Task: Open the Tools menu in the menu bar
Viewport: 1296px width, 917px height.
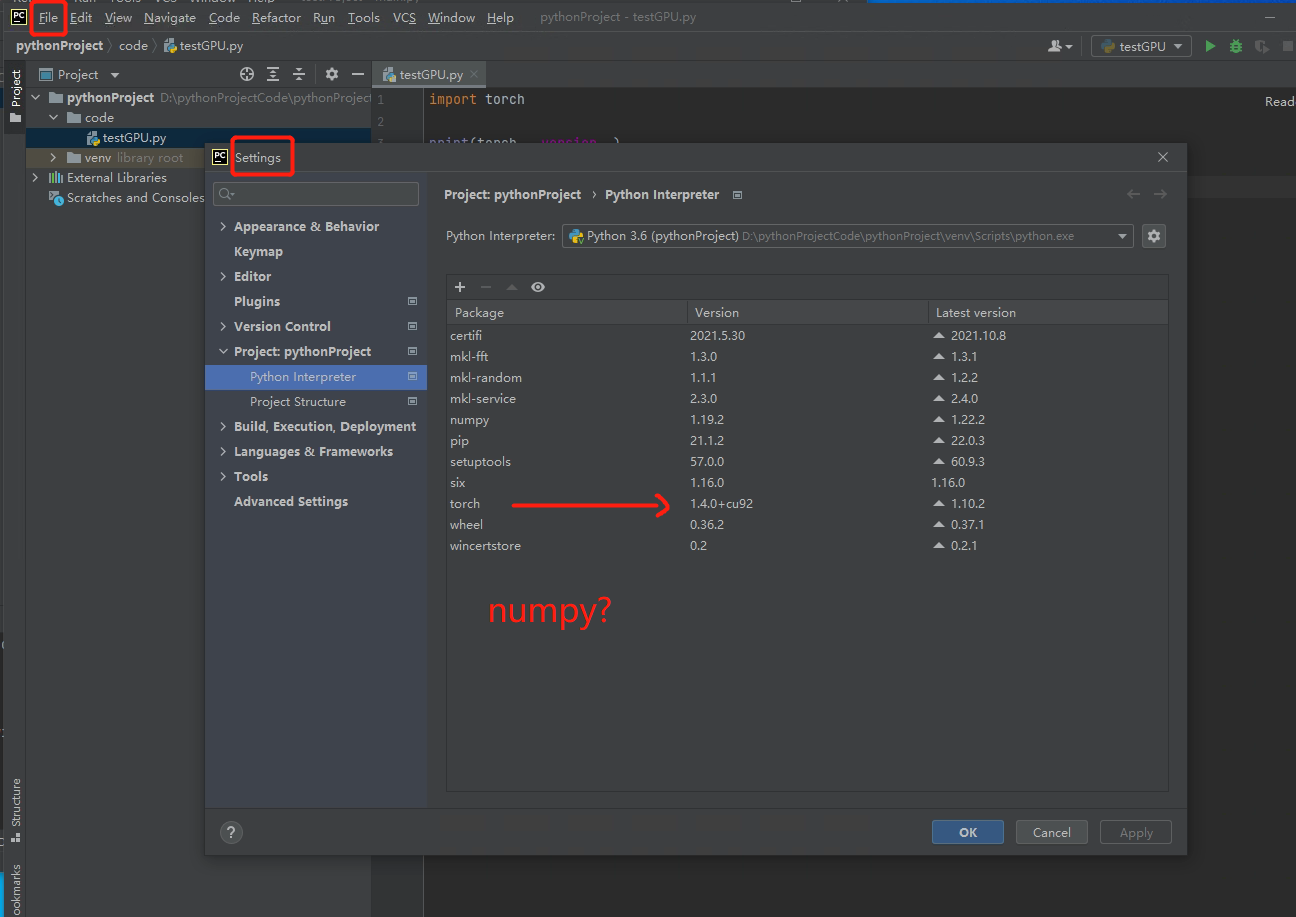Action: tap(363, 18)
